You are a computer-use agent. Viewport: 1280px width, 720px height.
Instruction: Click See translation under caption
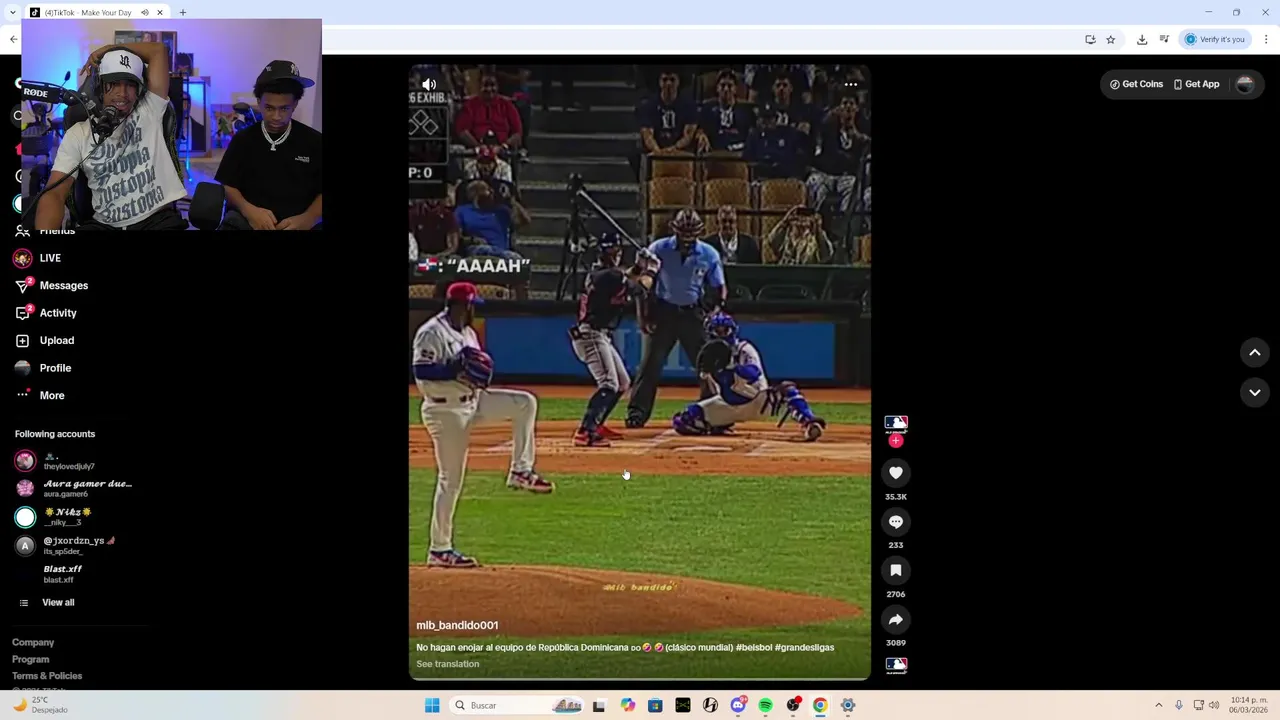(x=448, y=664)
